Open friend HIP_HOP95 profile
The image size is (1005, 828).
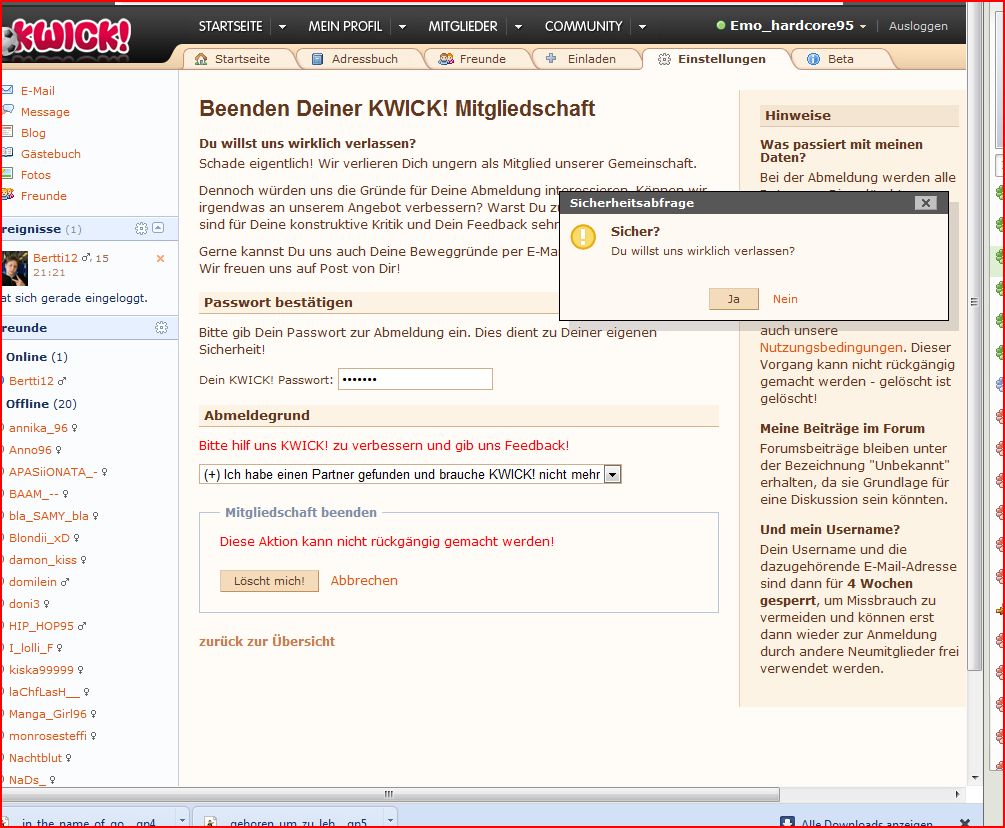coord(42,626)
